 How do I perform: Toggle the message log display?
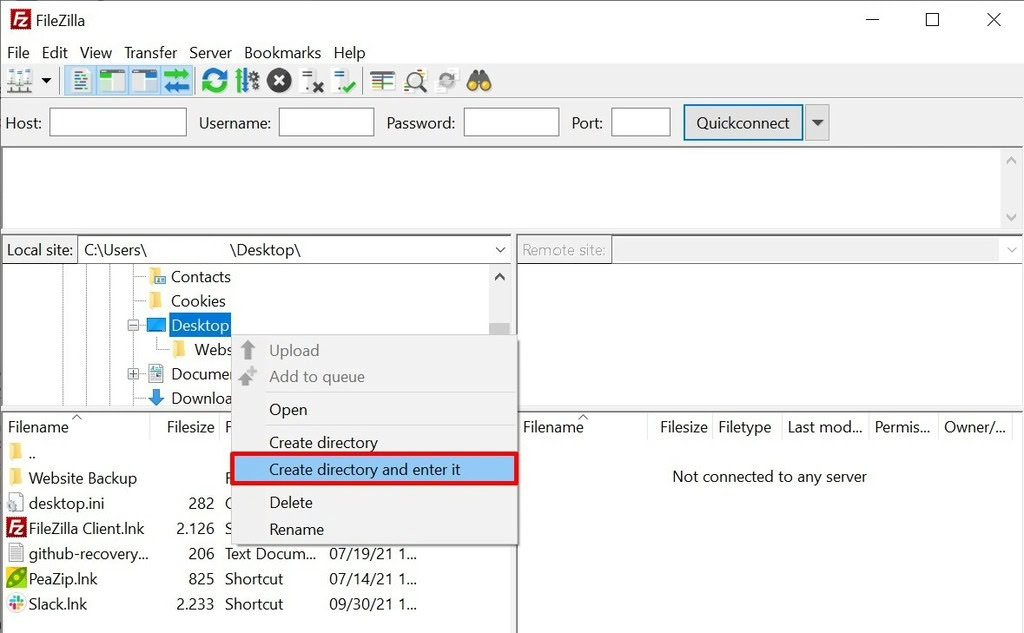[x=79, y=80]
